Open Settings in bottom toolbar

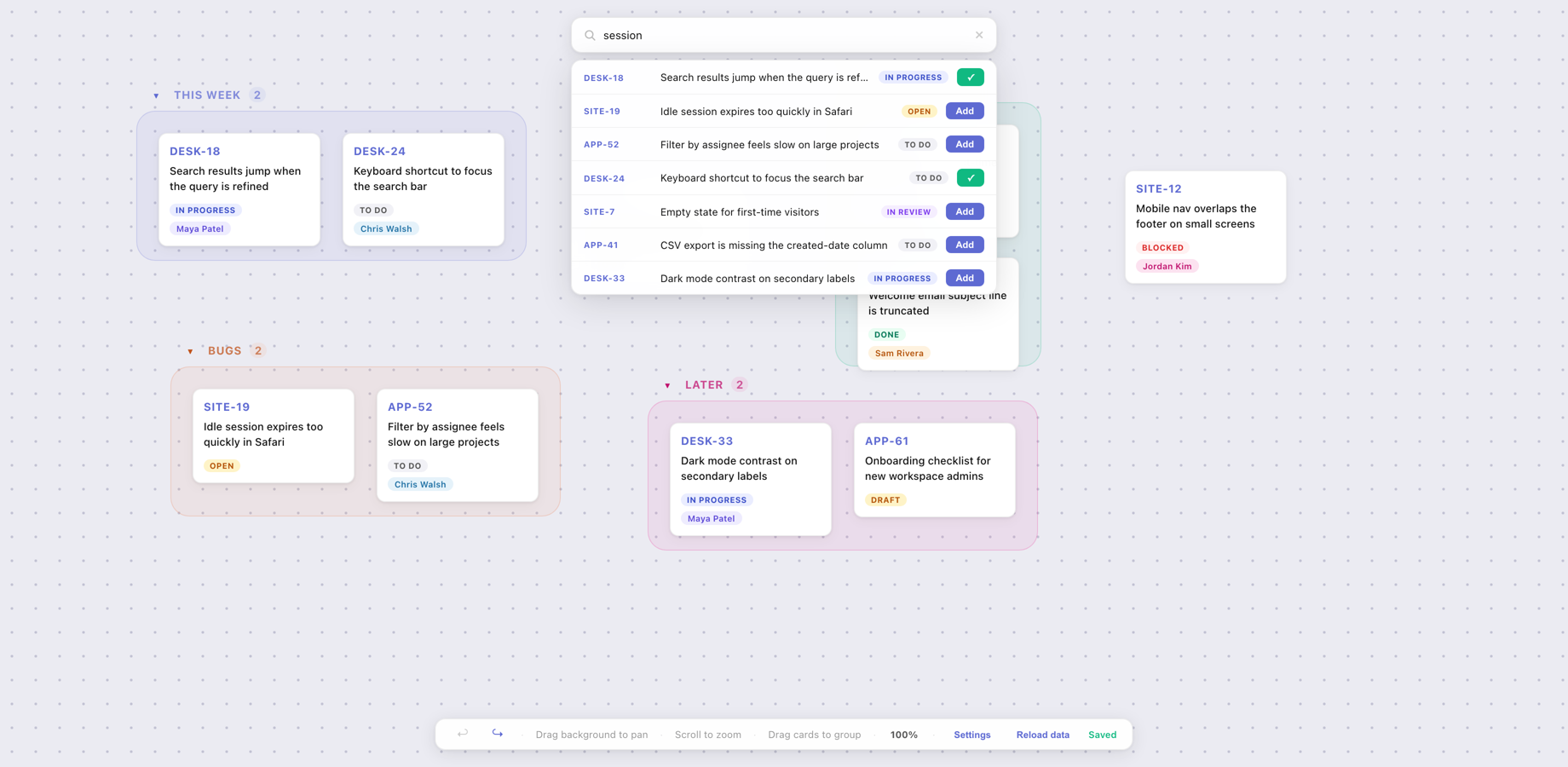(971, 735)
